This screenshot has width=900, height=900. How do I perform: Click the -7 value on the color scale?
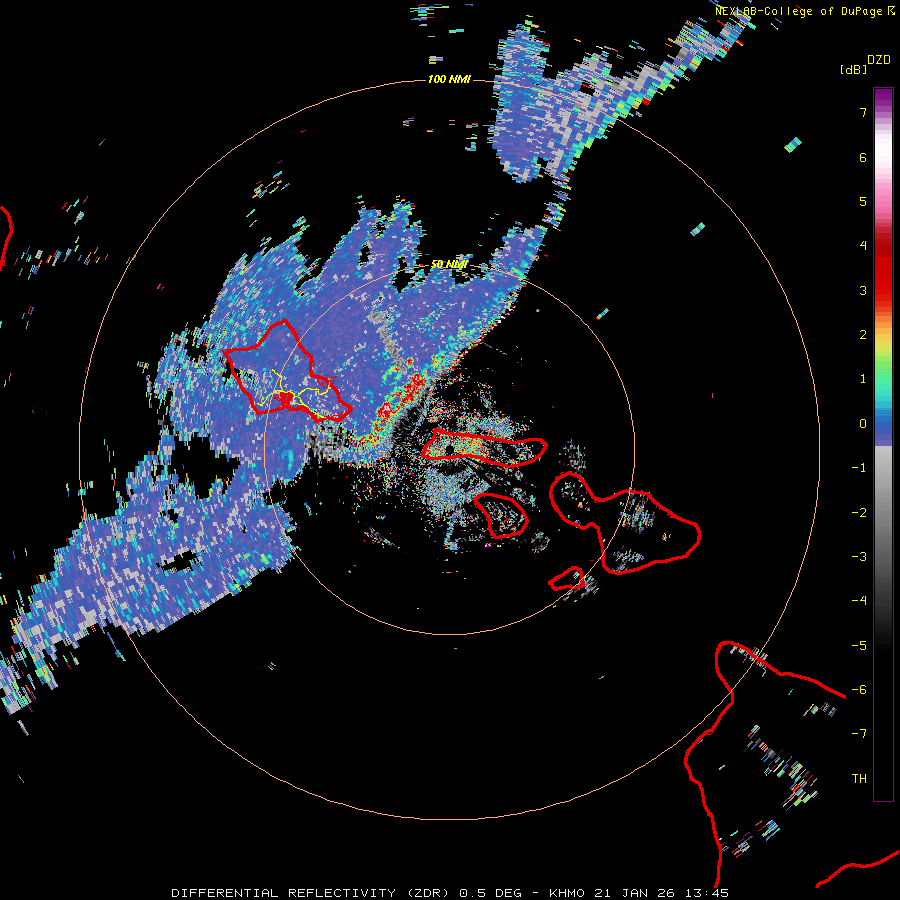859,734
